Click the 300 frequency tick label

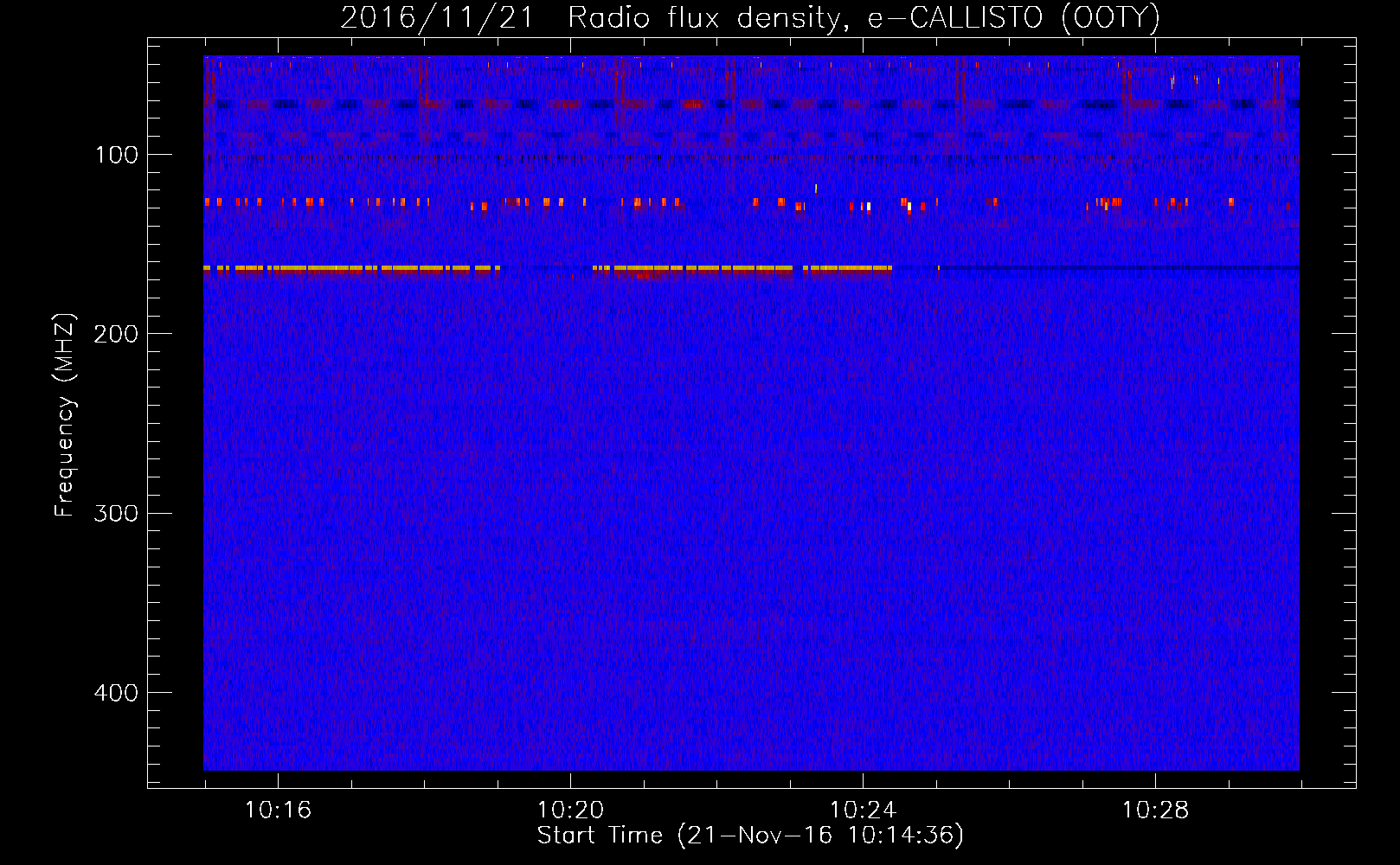(116, 513)
